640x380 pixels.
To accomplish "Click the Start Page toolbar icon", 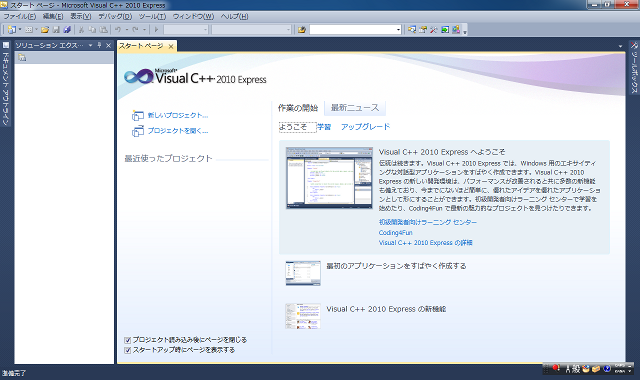I will coord(445,29).
